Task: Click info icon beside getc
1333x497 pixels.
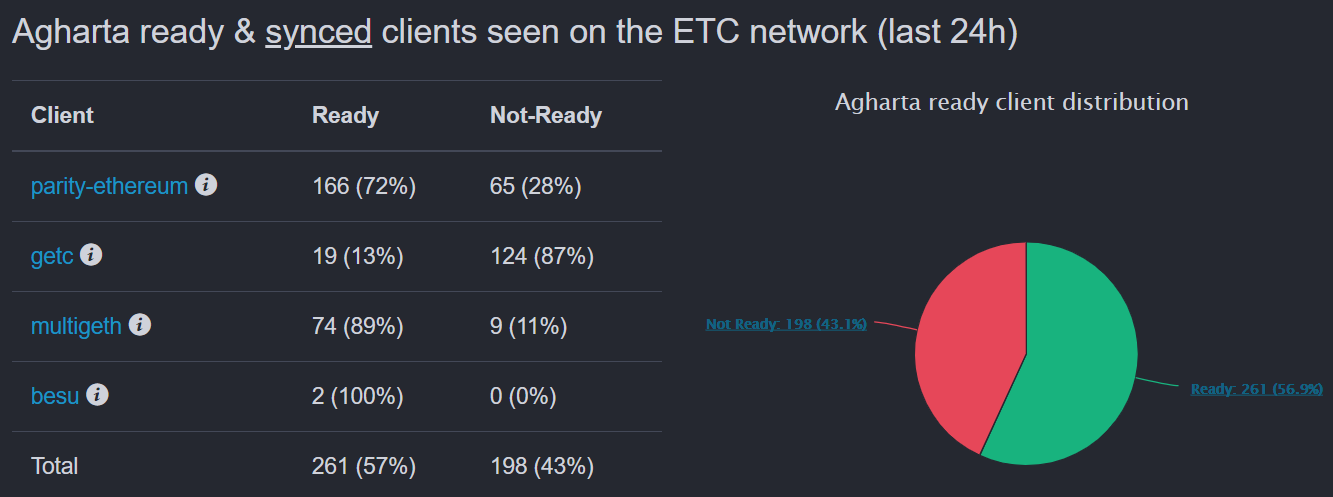Action: tap(91, 255)
